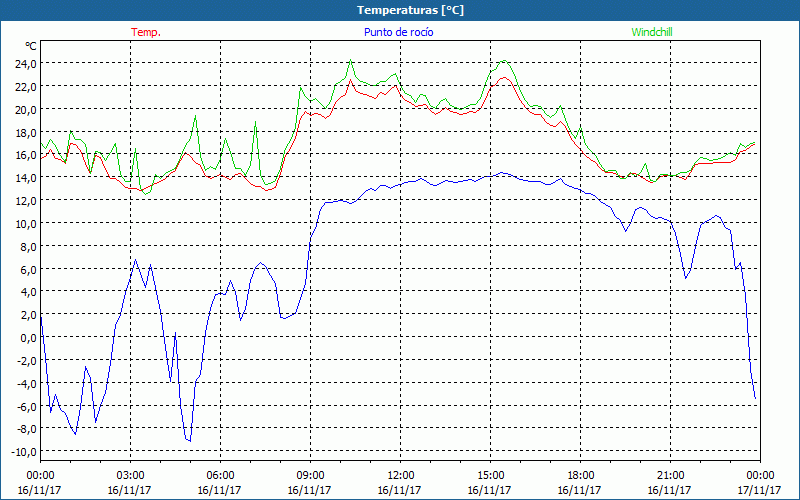Click the 'Temperaturas [°C]' chart title
Viewport: 800px width, 500px height.
410,10
